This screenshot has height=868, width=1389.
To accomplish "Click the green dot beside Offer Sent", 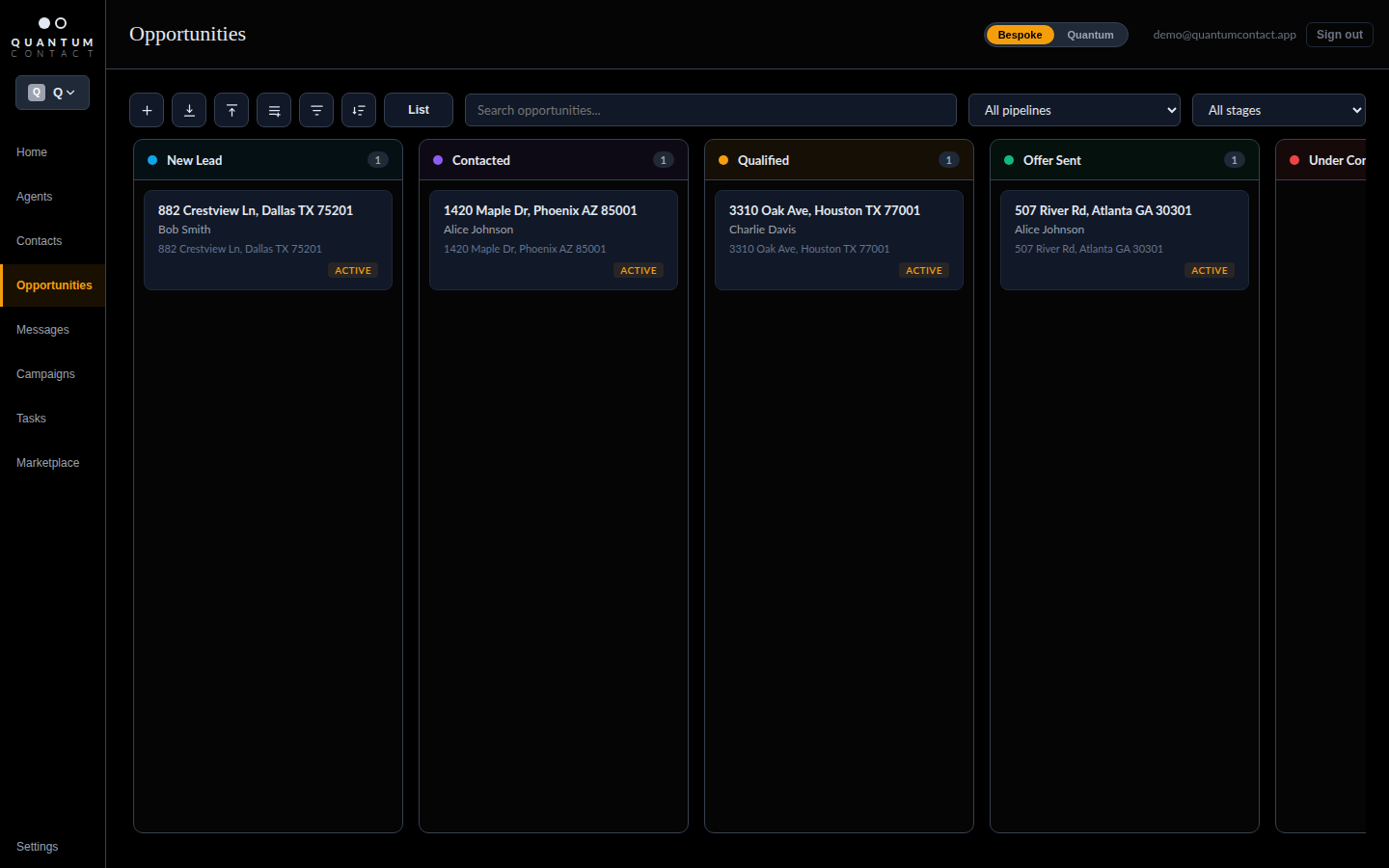I will [x=1009, y=160].
